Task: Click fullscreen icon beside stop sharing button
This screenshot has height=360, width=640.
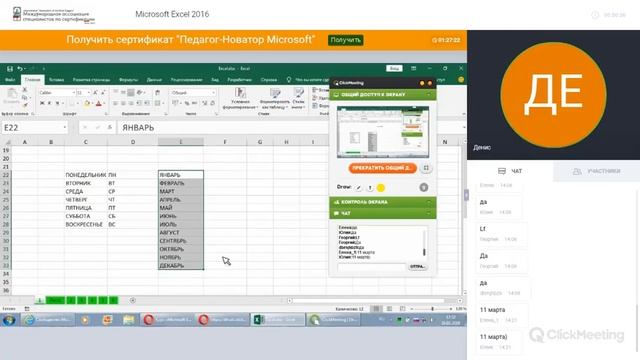Action: tap(426, 168)
